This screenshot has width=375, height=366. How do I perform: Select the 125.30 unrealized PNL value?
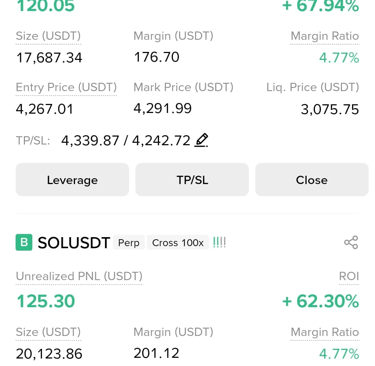coord(46,301)
